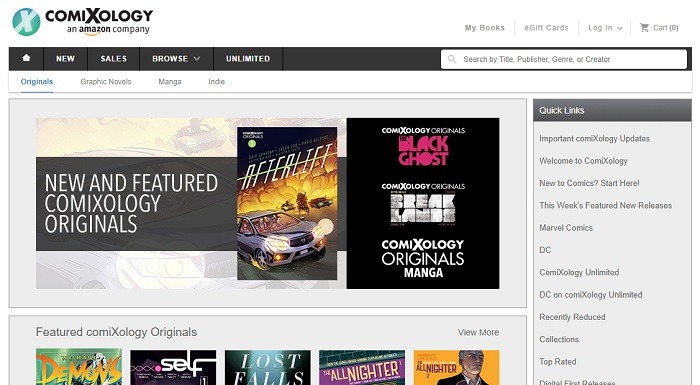Image resolution: width=700 pixels, height=385 pixels.
Task: Open the UNLIMITED section
Action: tap(248, 59)
